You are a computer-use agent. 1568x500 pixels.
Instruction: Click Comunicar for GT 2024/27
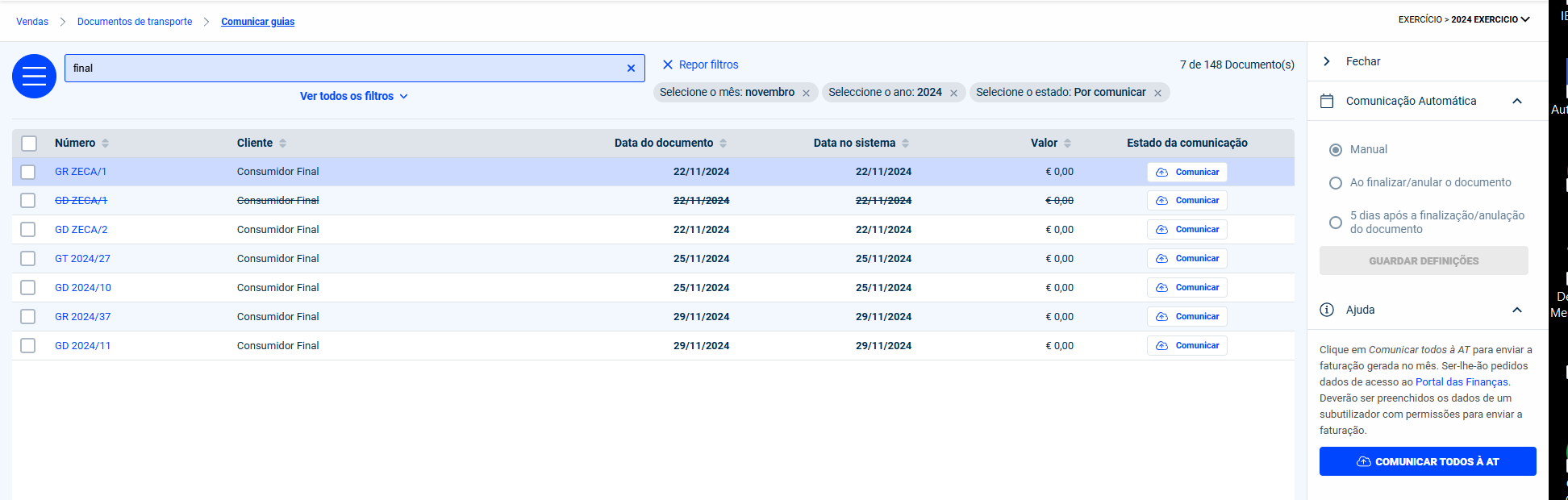point(1187,258)
